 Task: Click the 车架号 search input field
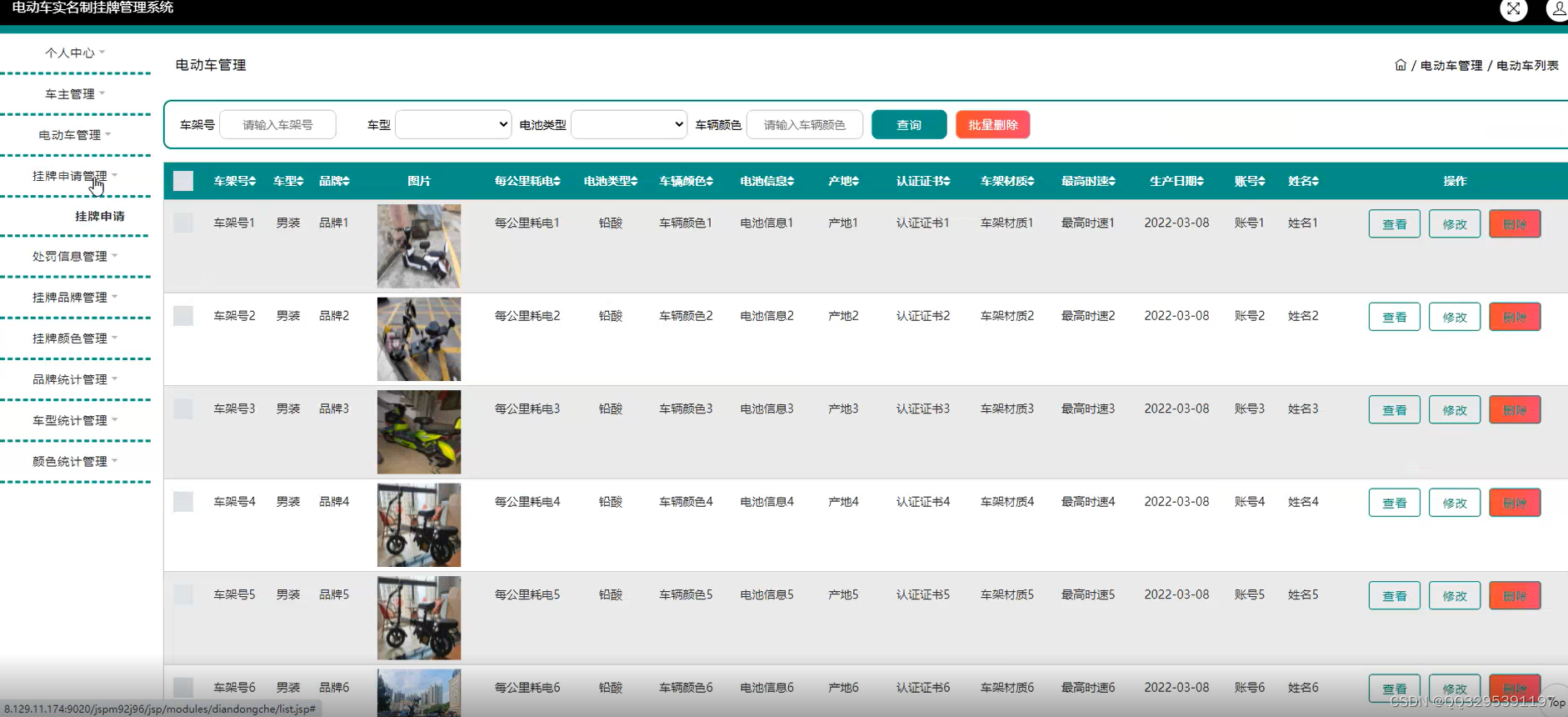coord(277,124)
